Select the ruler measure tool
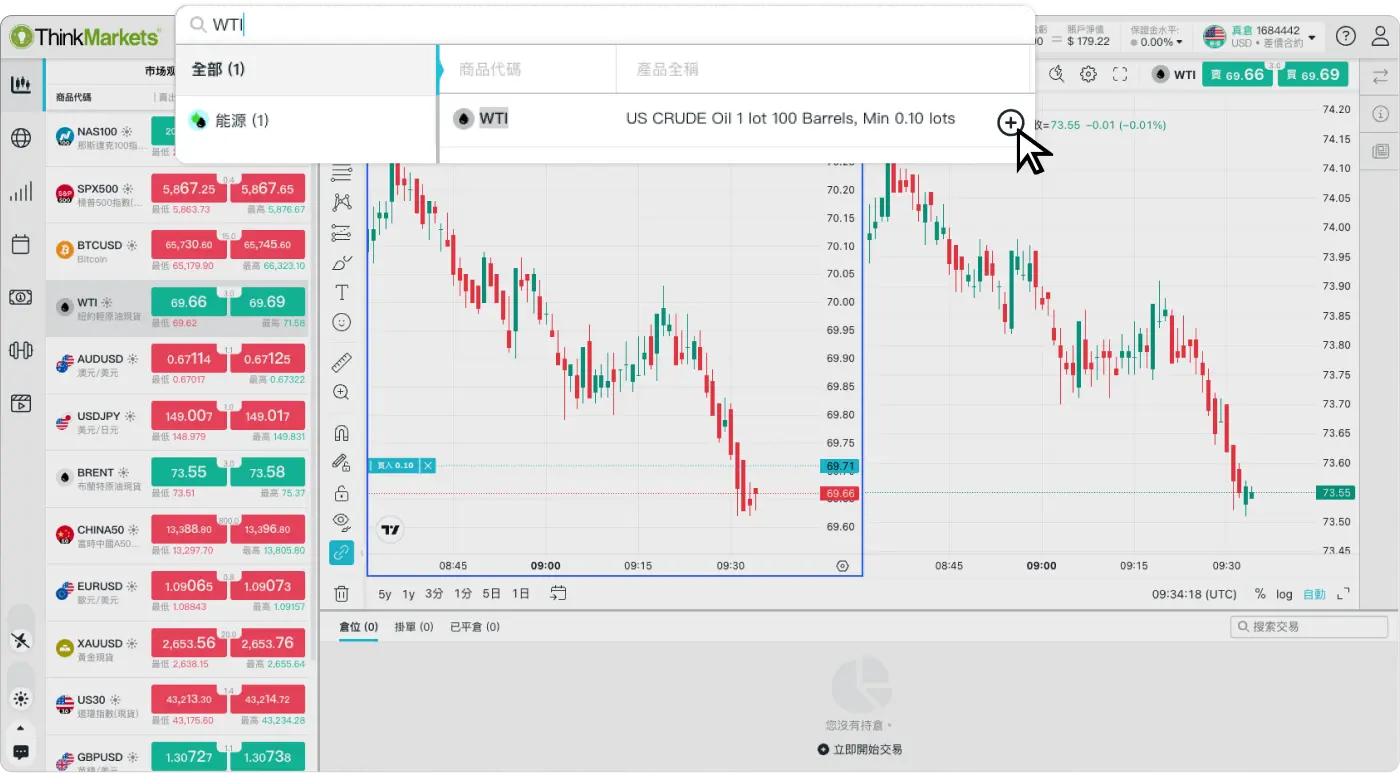This screenshot has height=773, width=1400. point(341,362)
